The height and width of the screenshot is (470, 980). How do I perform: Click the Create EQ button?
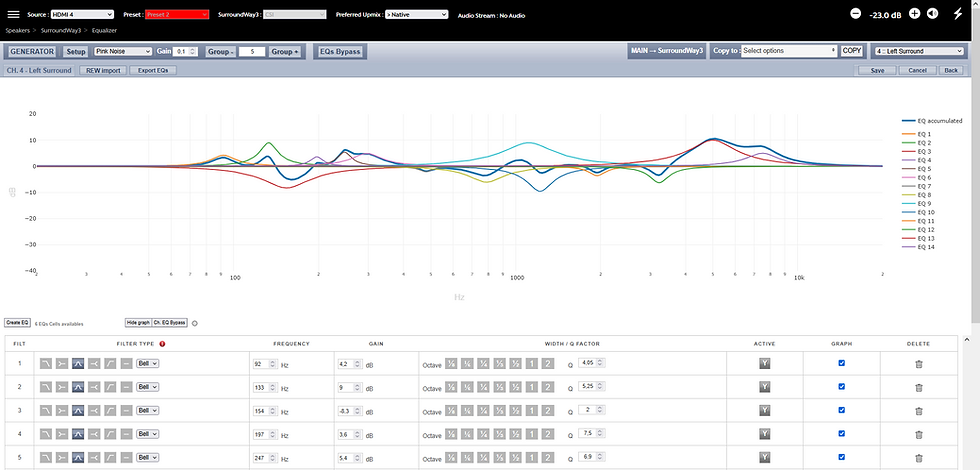(x=17, y=322)
